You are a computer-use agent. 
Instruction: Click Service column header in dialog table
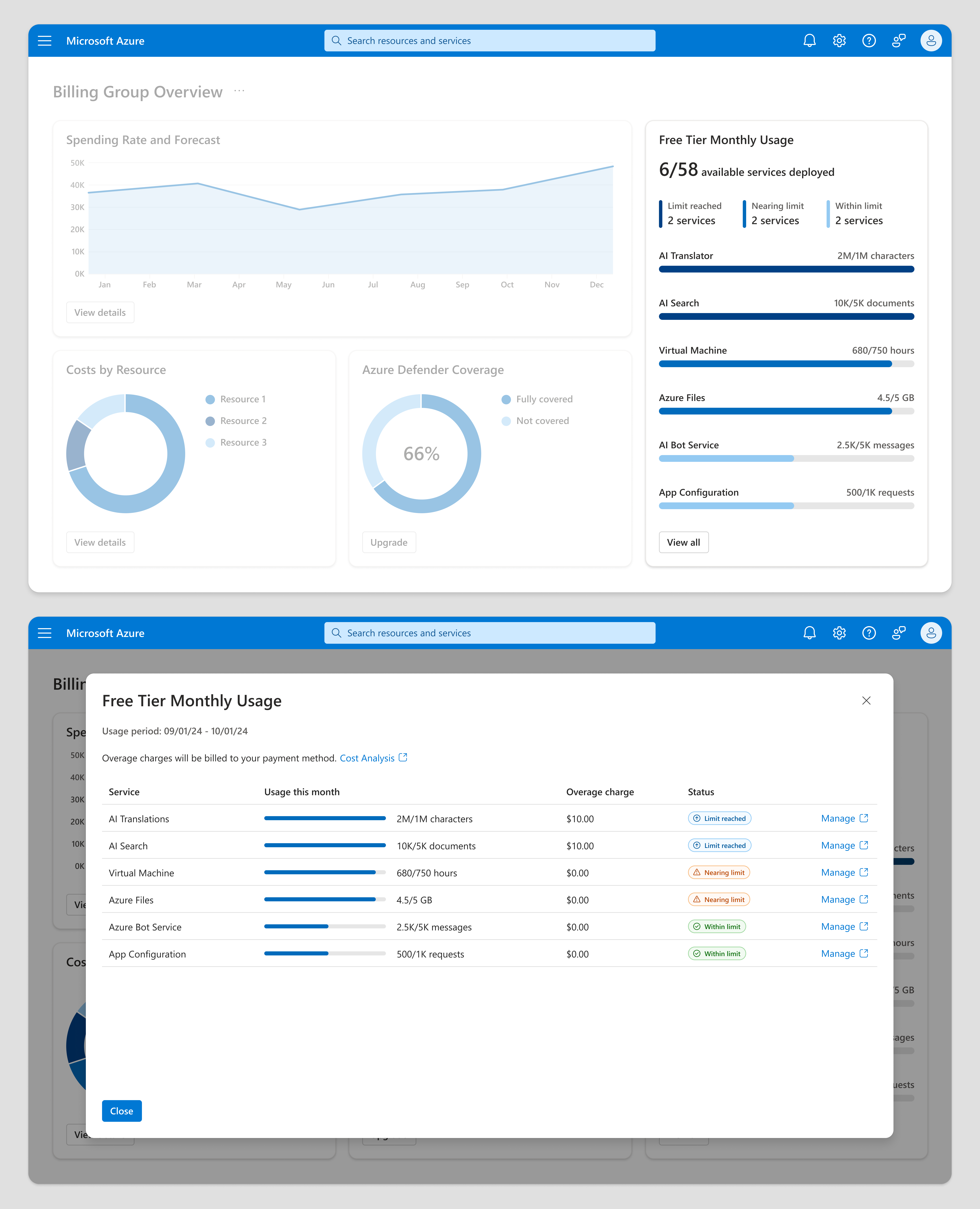[124, 792]
